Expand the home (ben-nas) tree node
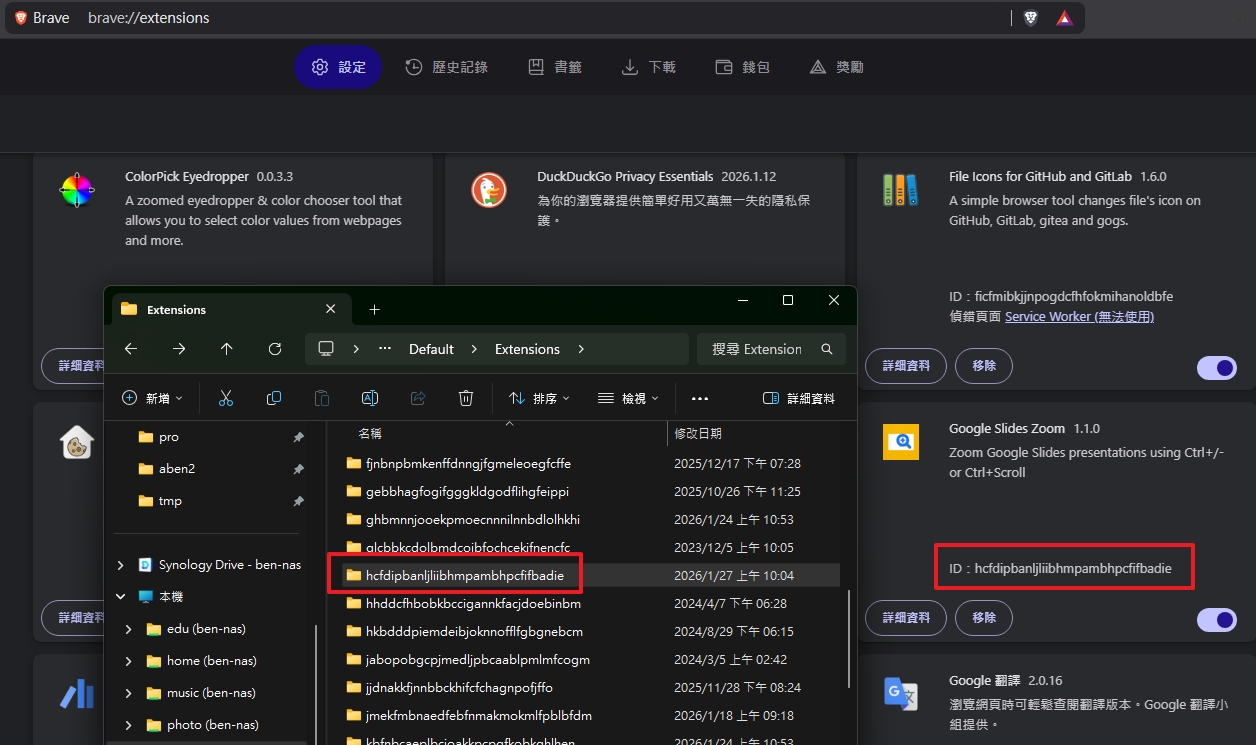This screenshot has height=745, width=1256. pos(129,661)
